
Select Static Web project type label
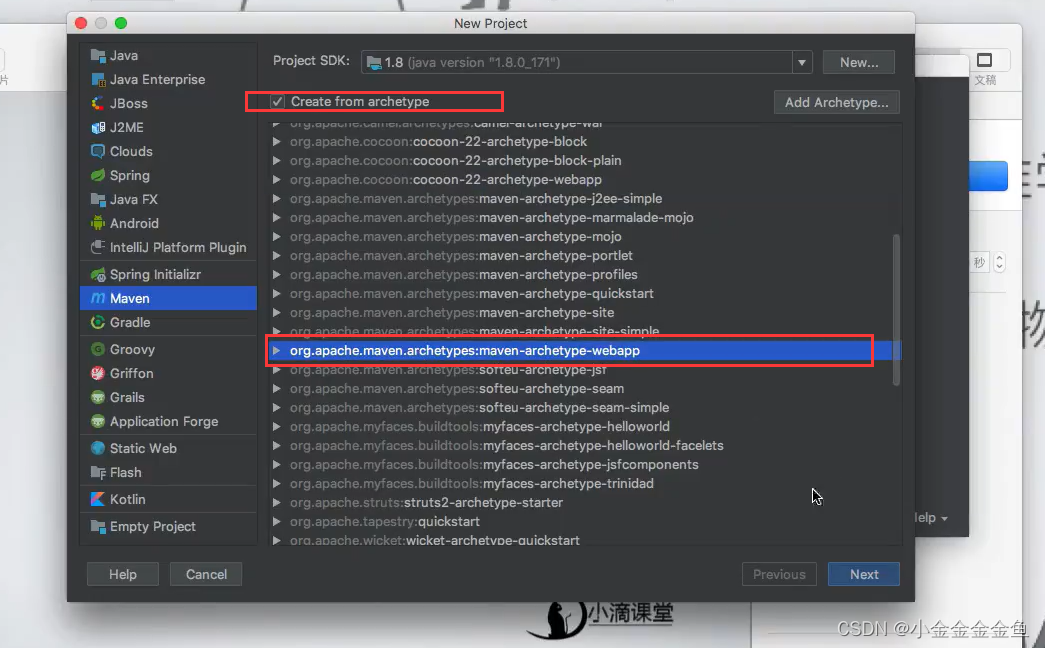coord(143,448)
